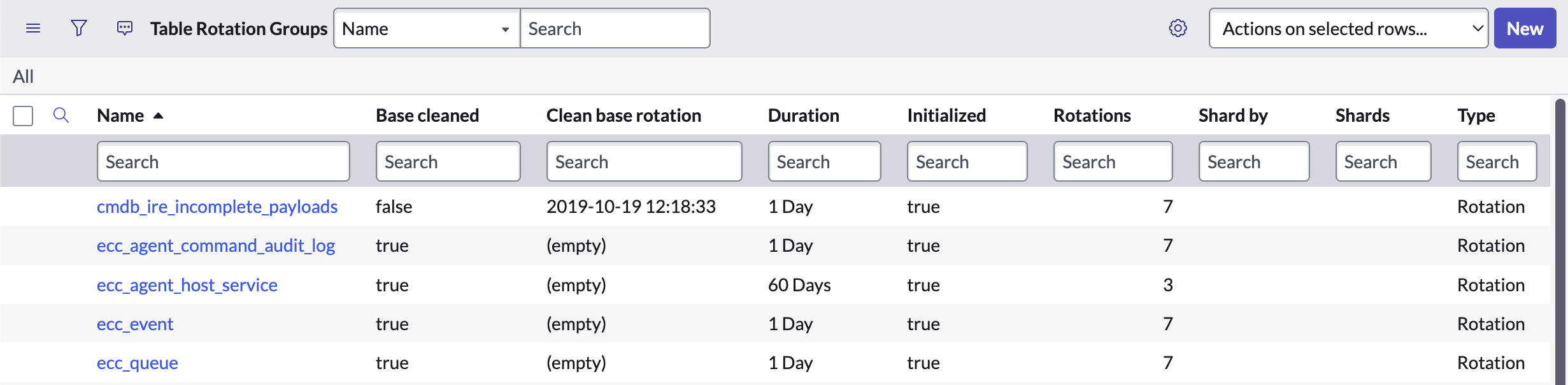The image size is (1568, 385).
Task: Click the false Base cleaned cell
Action: [394, 207]
